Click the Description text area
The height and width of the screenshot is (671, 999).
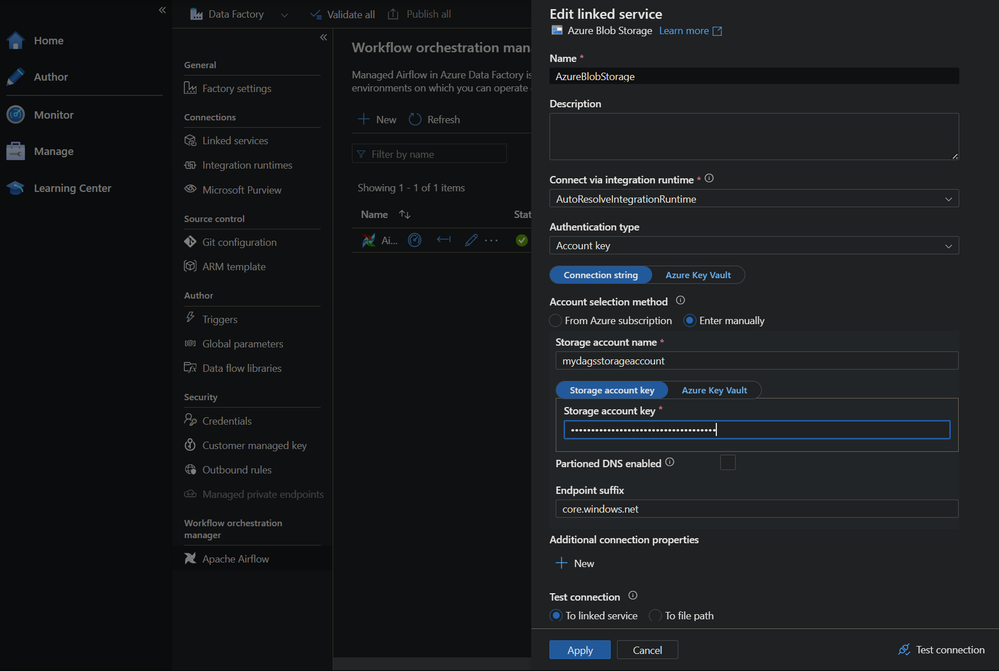754,136
